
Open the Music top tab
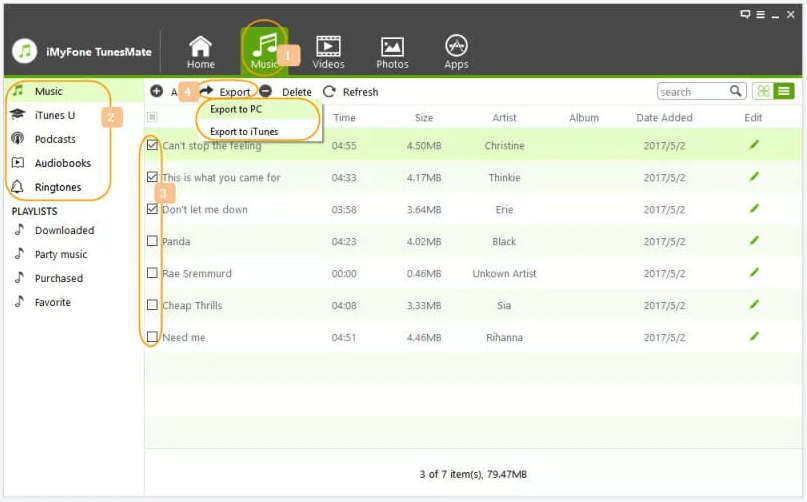264,52
